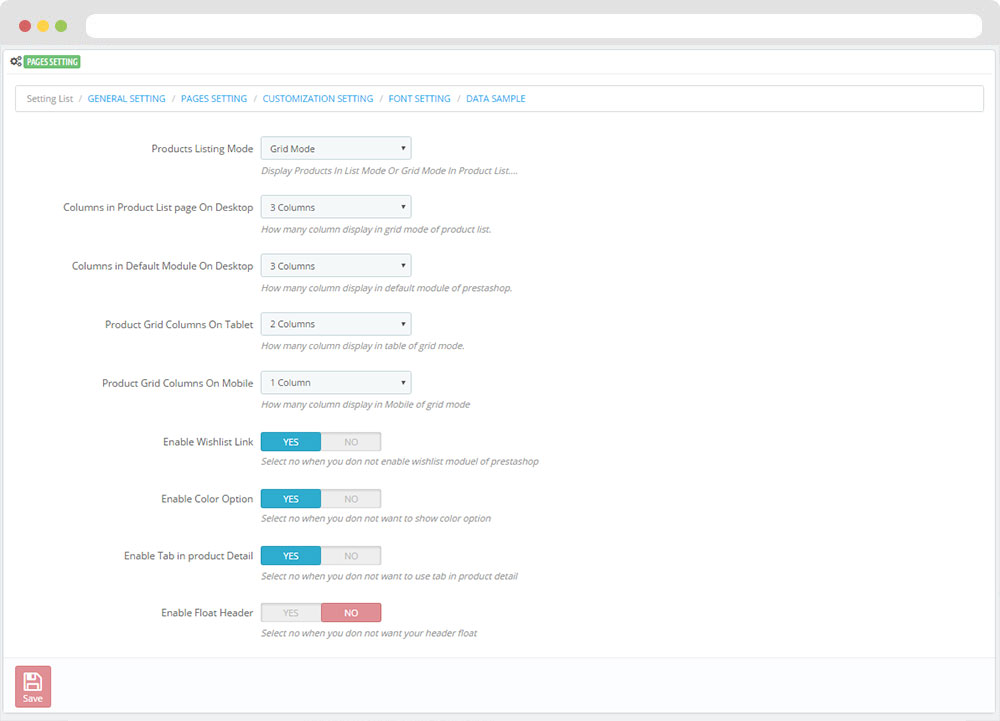Viewport: 1000px width, 721px height.
Task: Go to General Setting tab
Action: pyautogui.click(x=127, y=99)
